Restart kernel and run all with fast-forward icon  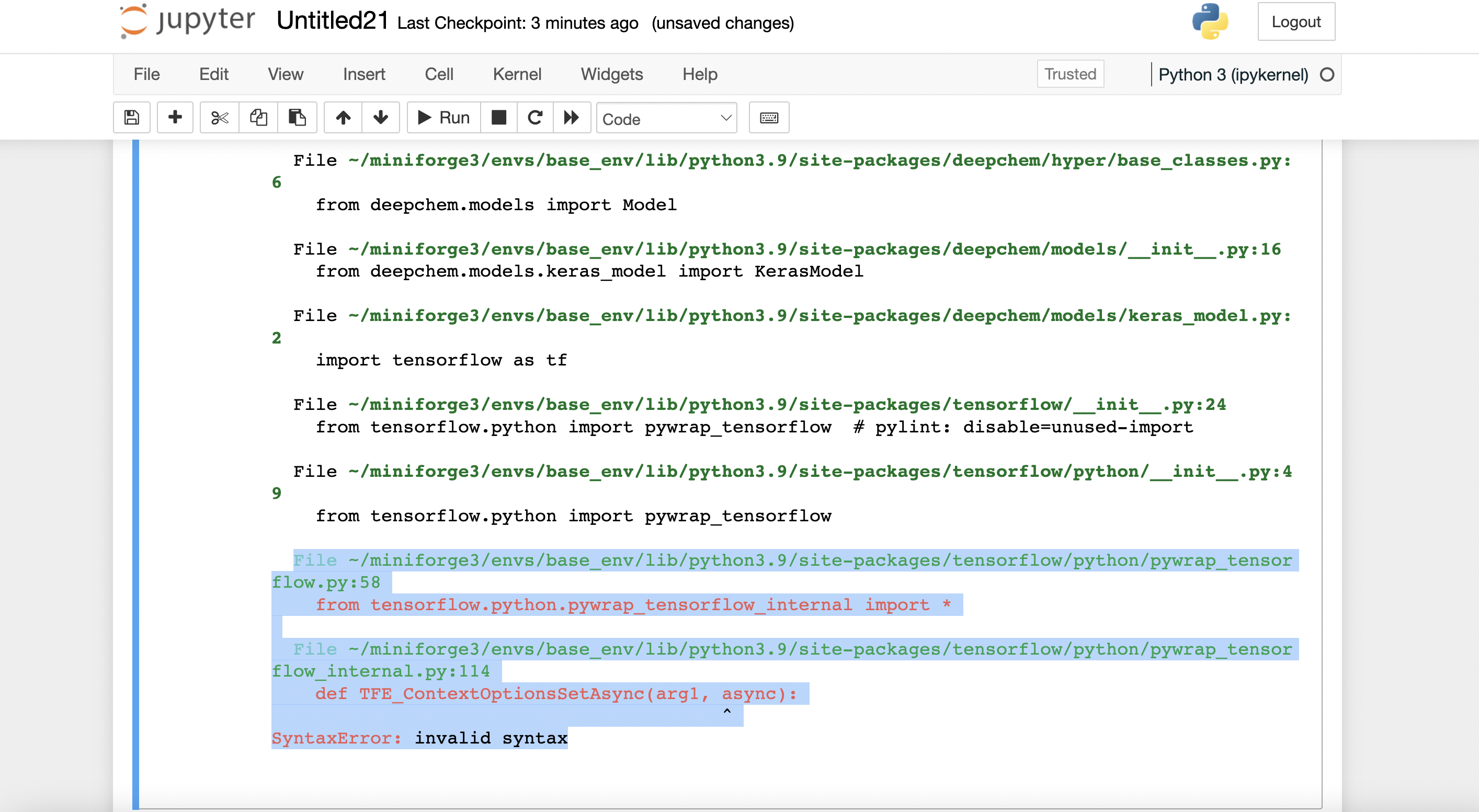coord(572,117)
